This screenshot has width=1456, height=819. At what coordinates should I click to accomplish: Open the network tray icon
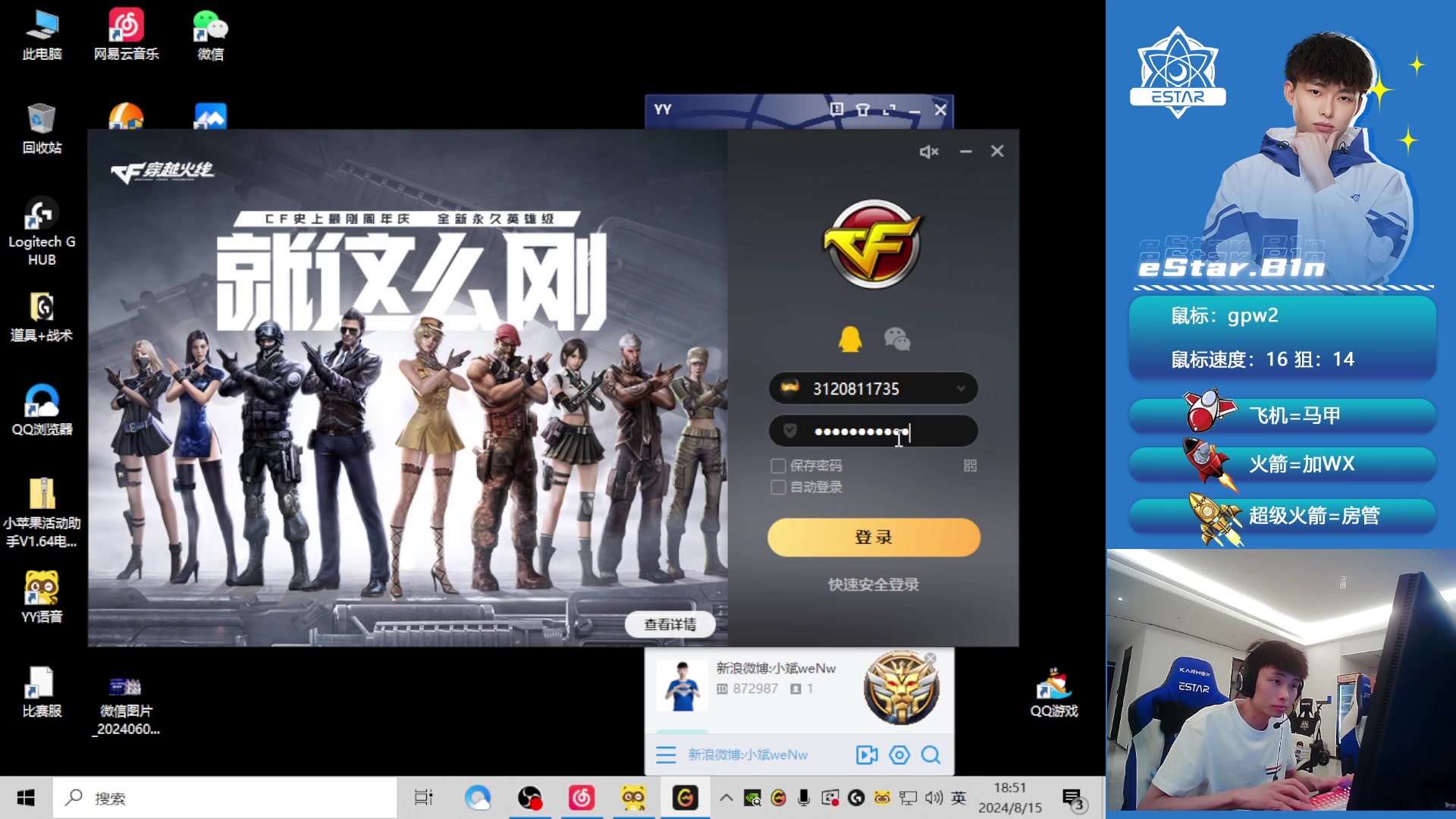[908, 798]
